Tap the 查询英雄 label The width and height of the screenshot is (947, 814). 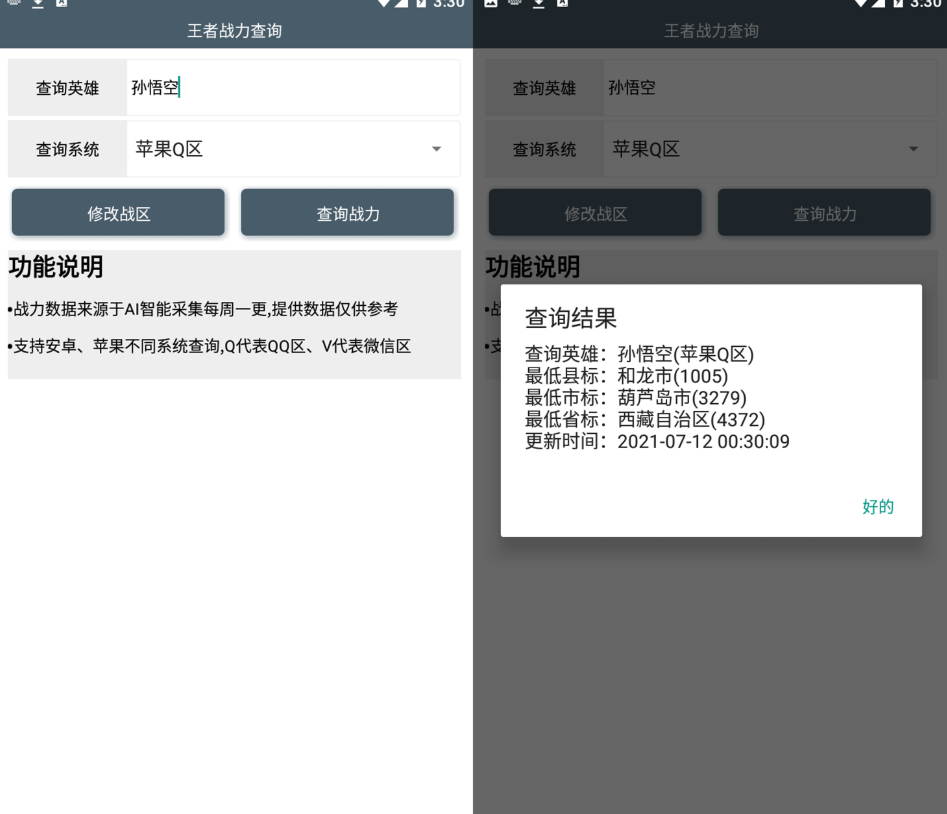67,87
